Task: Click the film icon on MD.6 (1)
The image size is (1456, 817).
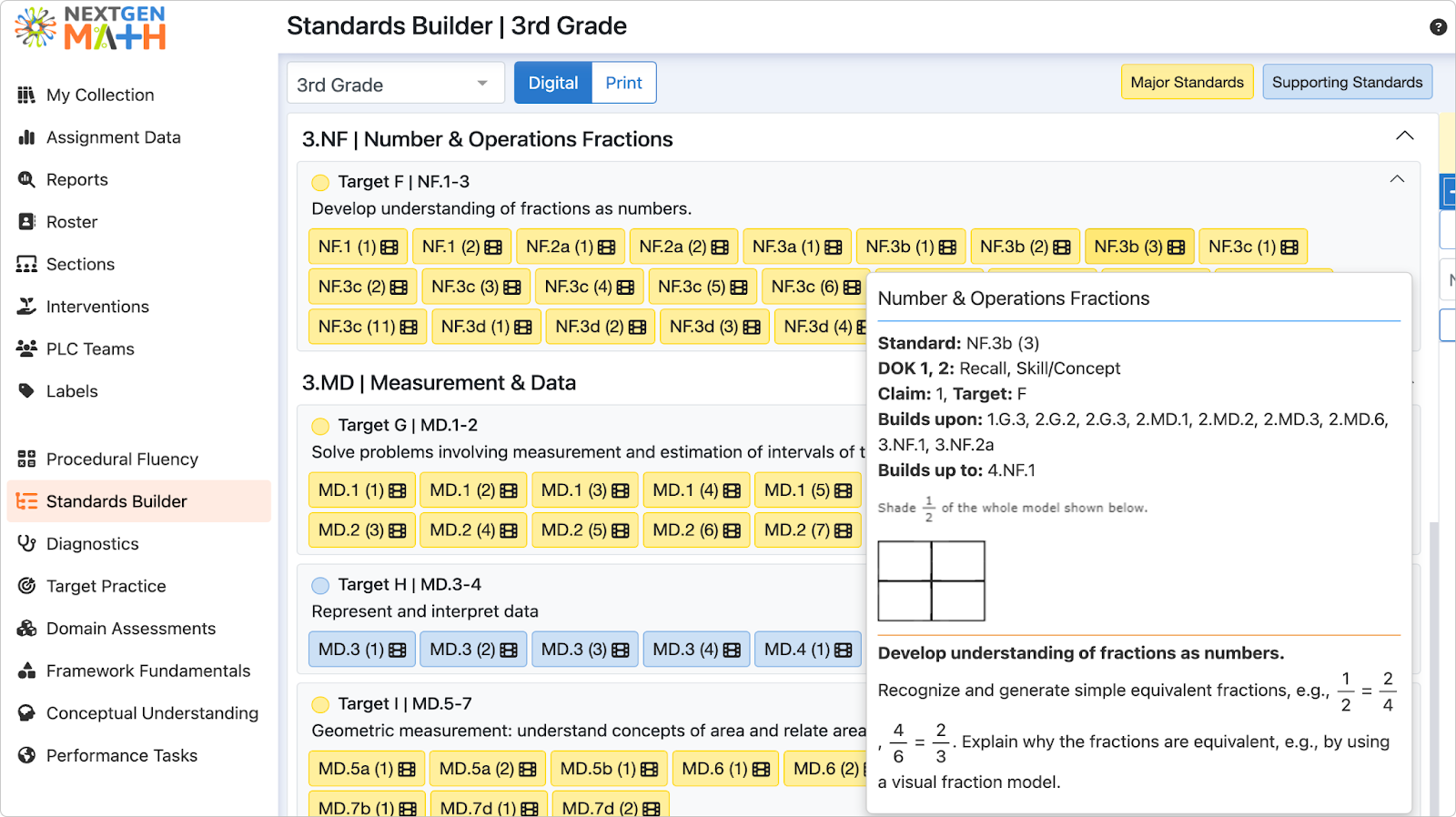Action: 762,770
